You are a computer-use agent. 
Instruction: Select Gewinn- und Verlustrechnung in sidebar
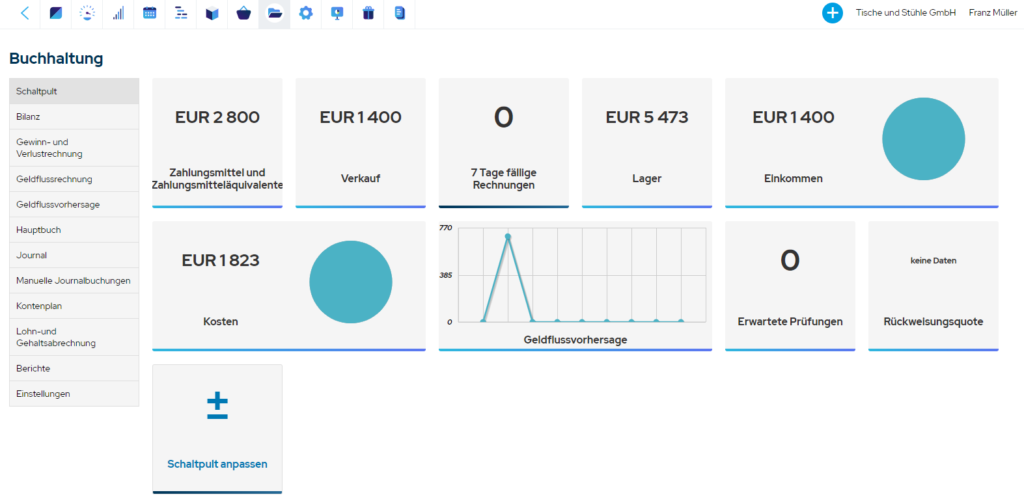(x=74, y=148)
